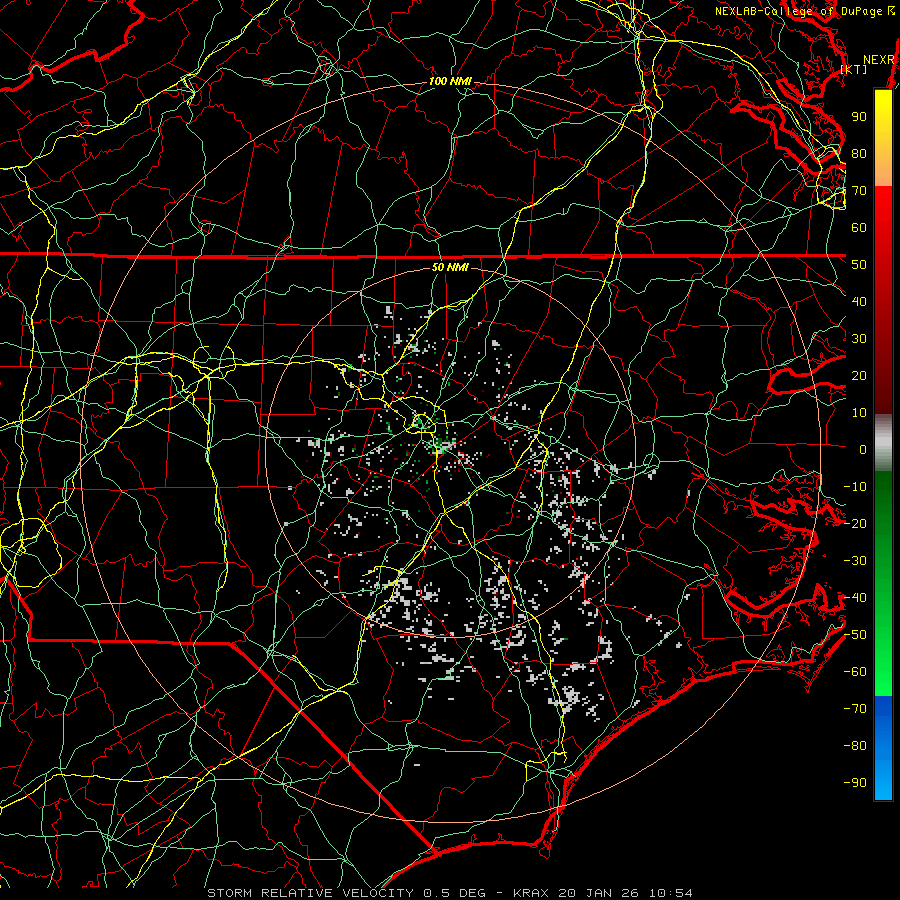The width and height of the screenshot is (900, 900).
Task: Click the blue bottom segment of color bar
Action: click(883, 748)
